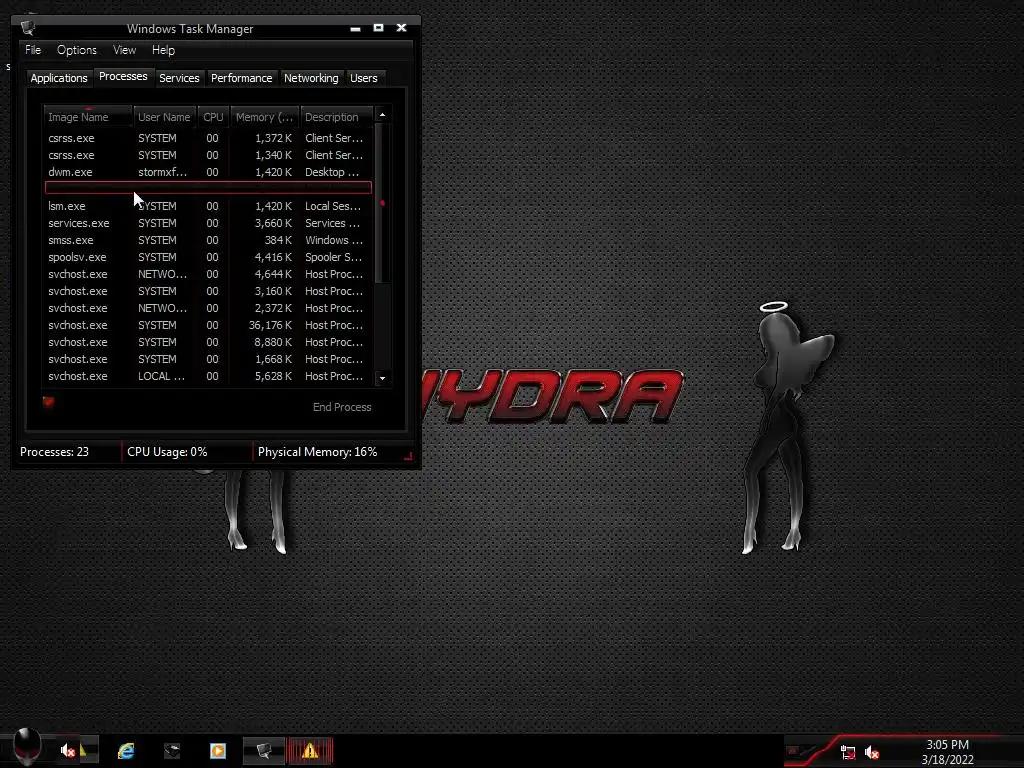The height and width of the screenshot is (768, 1024).
Task: Sort by the Description column header
Action: click(x=336, y=117)
